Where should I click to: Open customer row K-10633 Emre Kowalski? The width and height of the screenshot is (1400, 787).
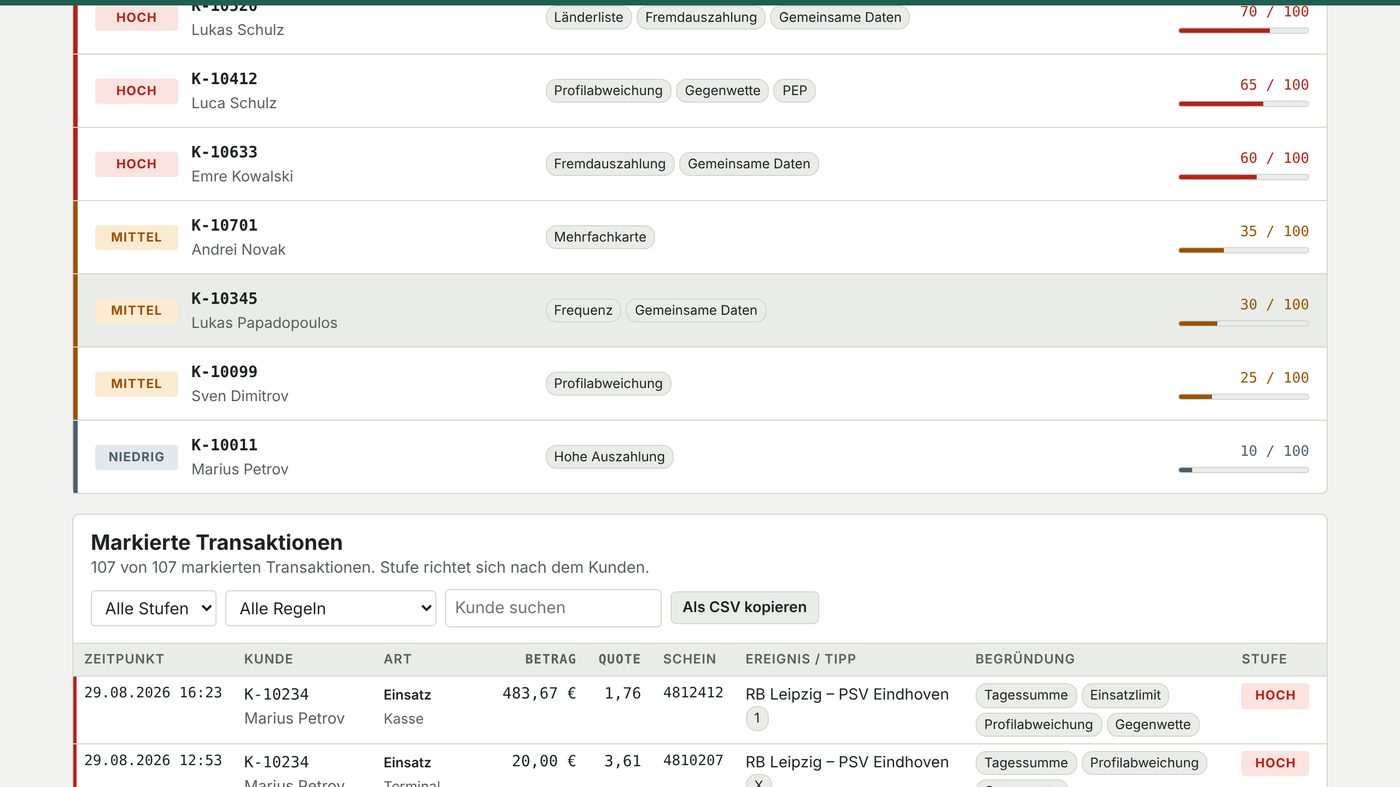[x=700, y=164]
